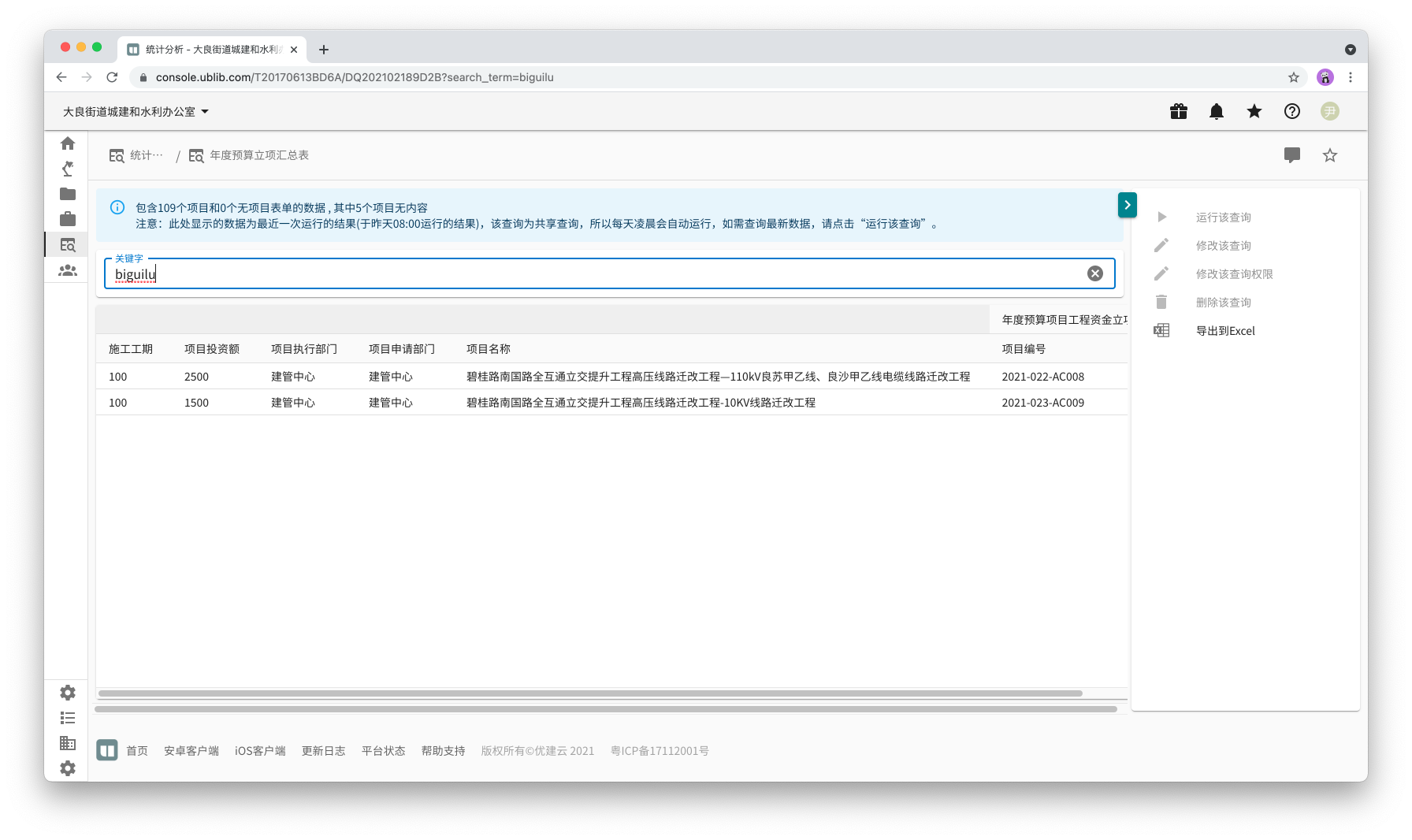Image resolution: width=1412 pixels, height=840 pixels.
Task: Click the gift icon in header
Action: [x=1178, y=111]
